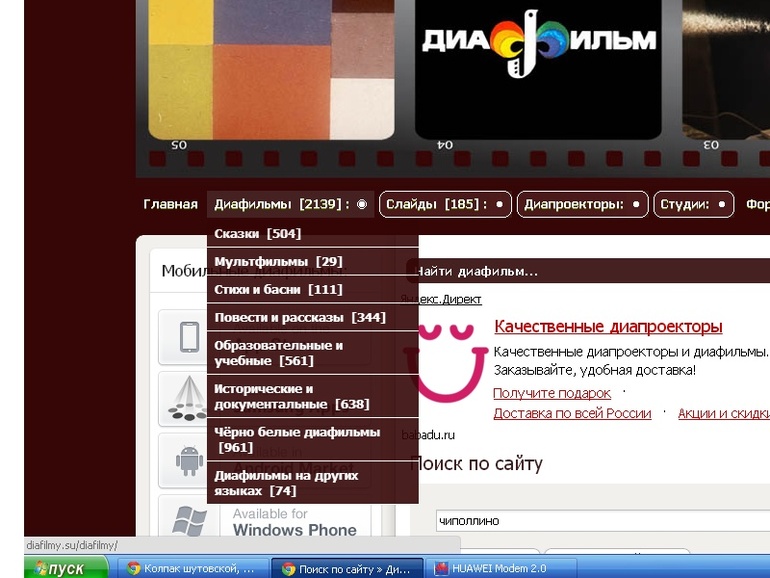Expand the Слайды [185] dropdown
The height and width of the screenshot is (578, 770).
[x=445, y=204]
